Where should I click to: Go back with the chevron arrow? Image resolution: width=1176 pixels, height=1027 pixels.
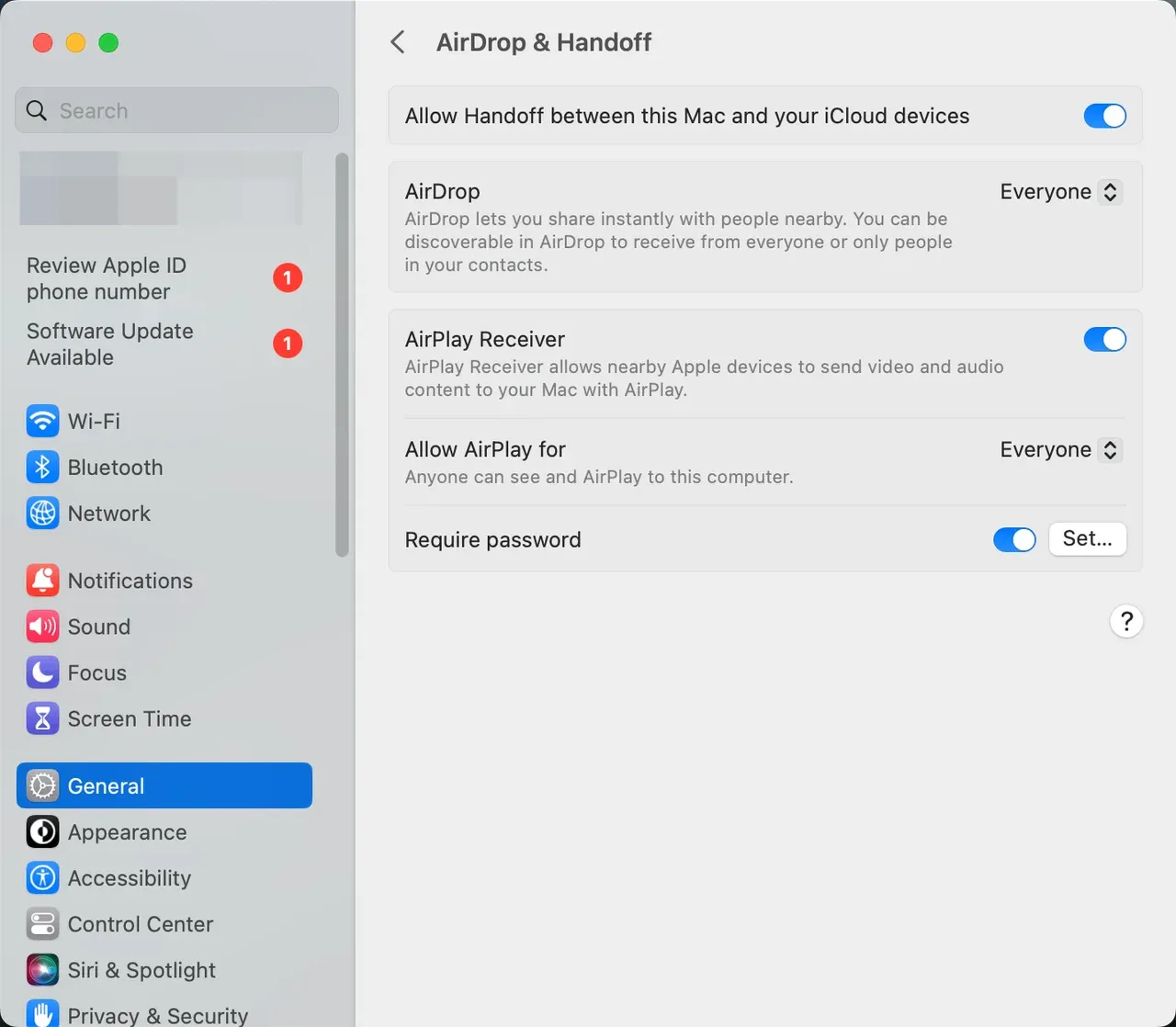(x=398, y=42)
